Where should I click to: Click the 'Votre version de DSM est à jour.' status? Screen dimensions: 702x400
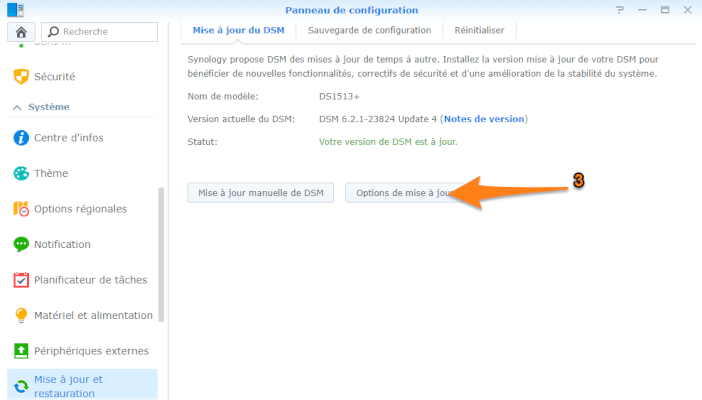(x=388, y=142)
